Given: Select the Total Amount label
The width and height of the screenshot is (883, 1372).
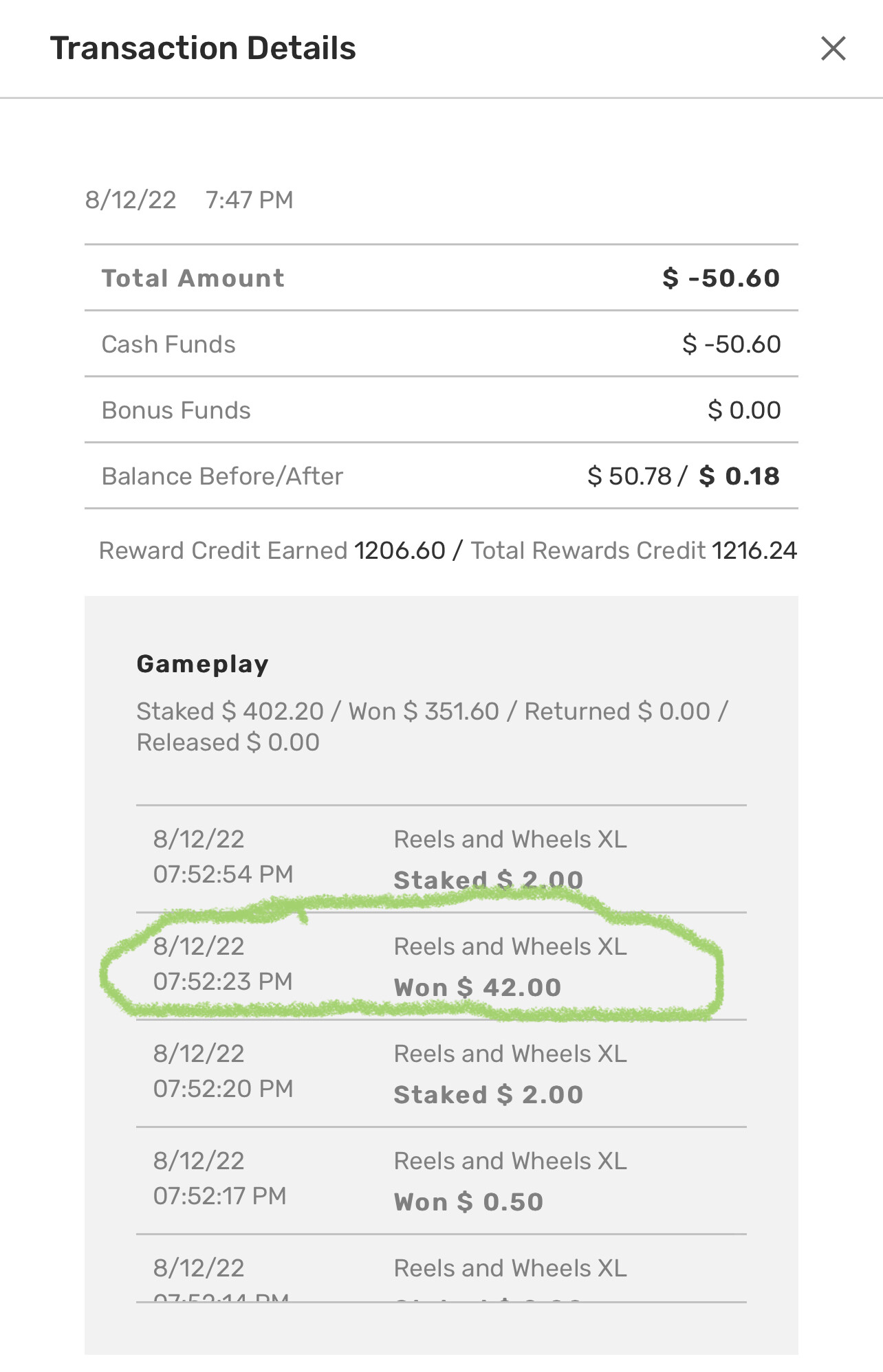Looking at the screenshot, I should (x=193, y=278).
